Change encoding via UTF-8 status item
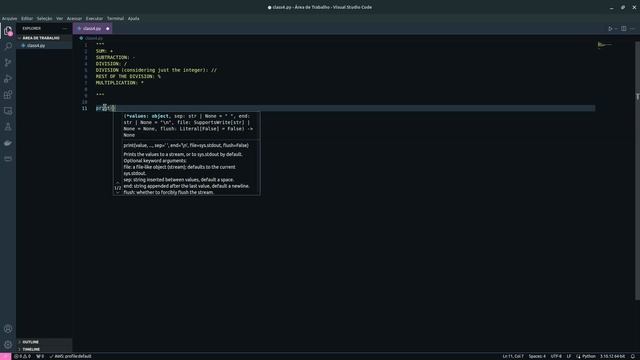Image resolution: width=640 pixels, height=360 pixels. coord(556,356)
